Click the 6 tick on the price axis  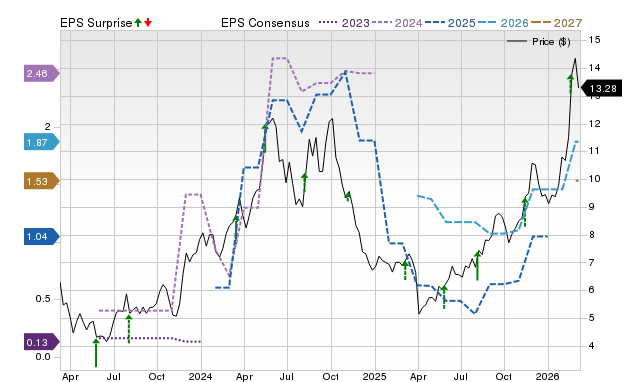(x=591, y=290)
